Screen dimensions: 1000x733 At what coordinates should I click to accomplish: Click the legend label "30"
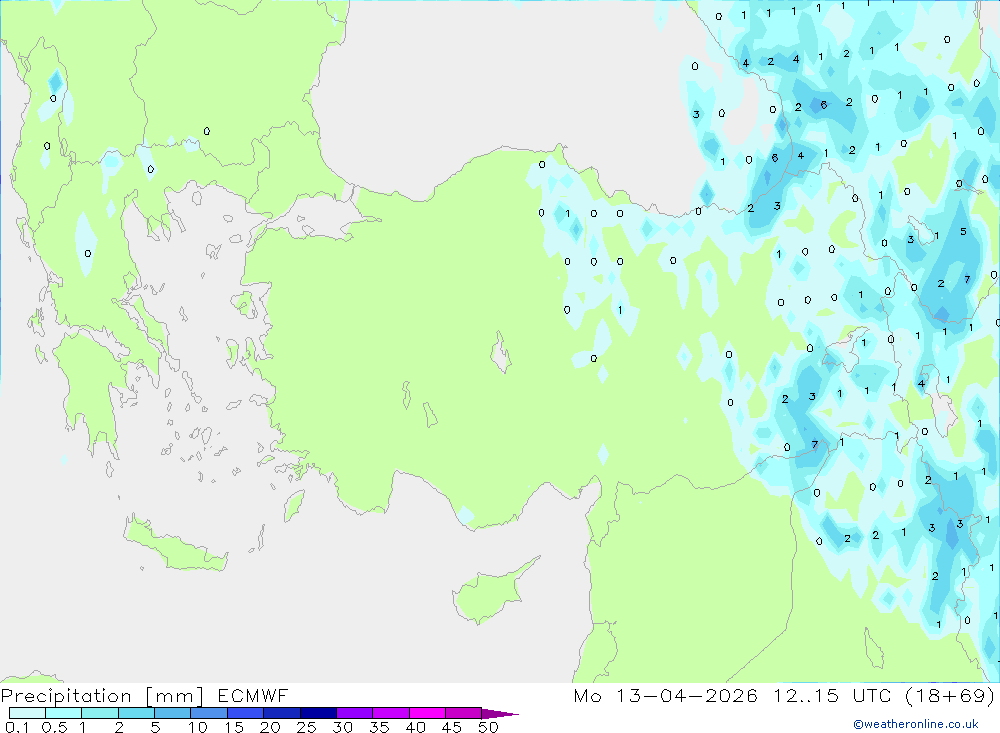tap(342, 727)
